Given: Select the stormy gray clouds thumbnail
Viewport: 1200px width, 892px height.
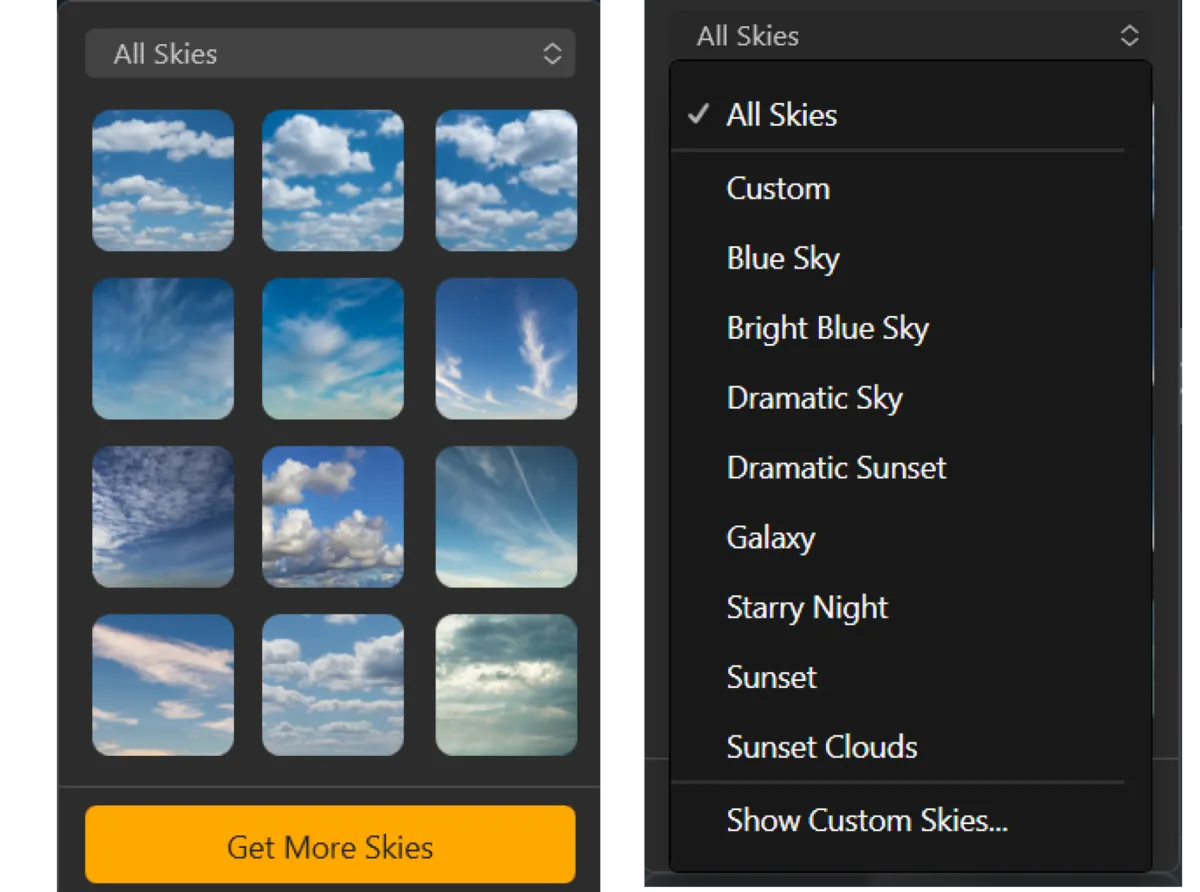Looking at the screenshot, I should 506,685.
